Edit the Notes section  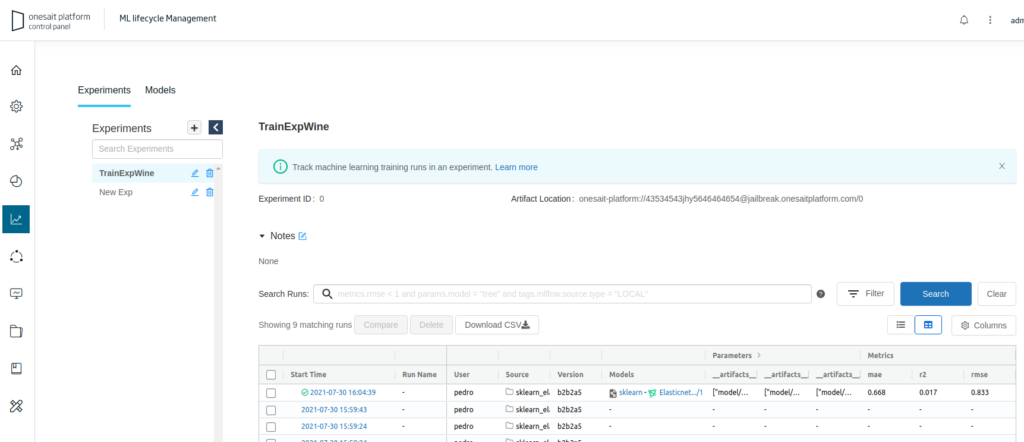[x=302, y=236]
